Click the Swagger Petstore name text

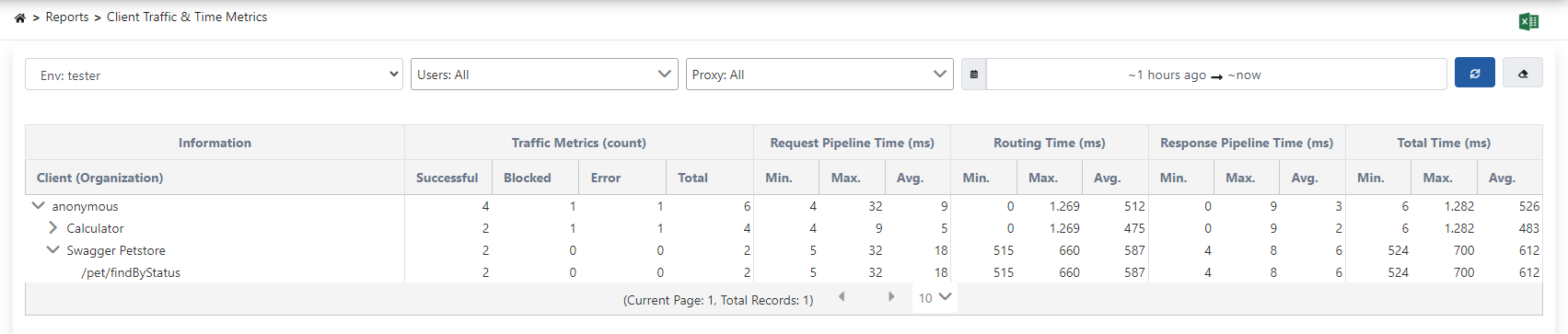tap(116, 251)
